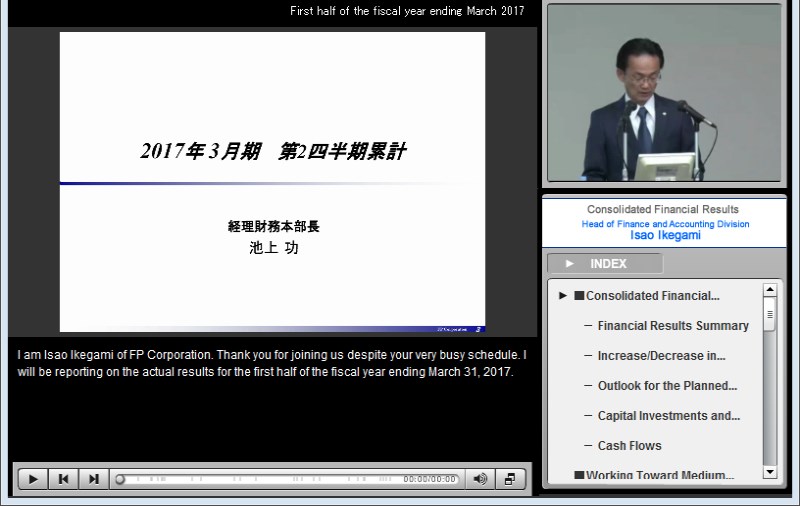Click the Consolidated Financial Results heading
The width and height of the screenshot is (800, 506).
pos(663,209)
